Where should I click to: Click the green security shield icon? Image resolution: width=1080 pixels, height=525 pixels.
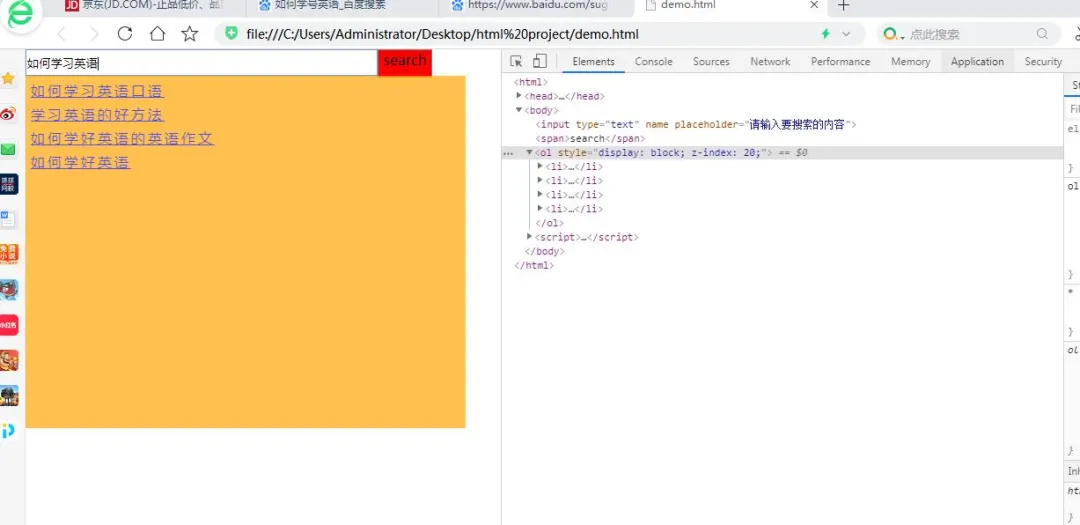(x=232, y=34)
